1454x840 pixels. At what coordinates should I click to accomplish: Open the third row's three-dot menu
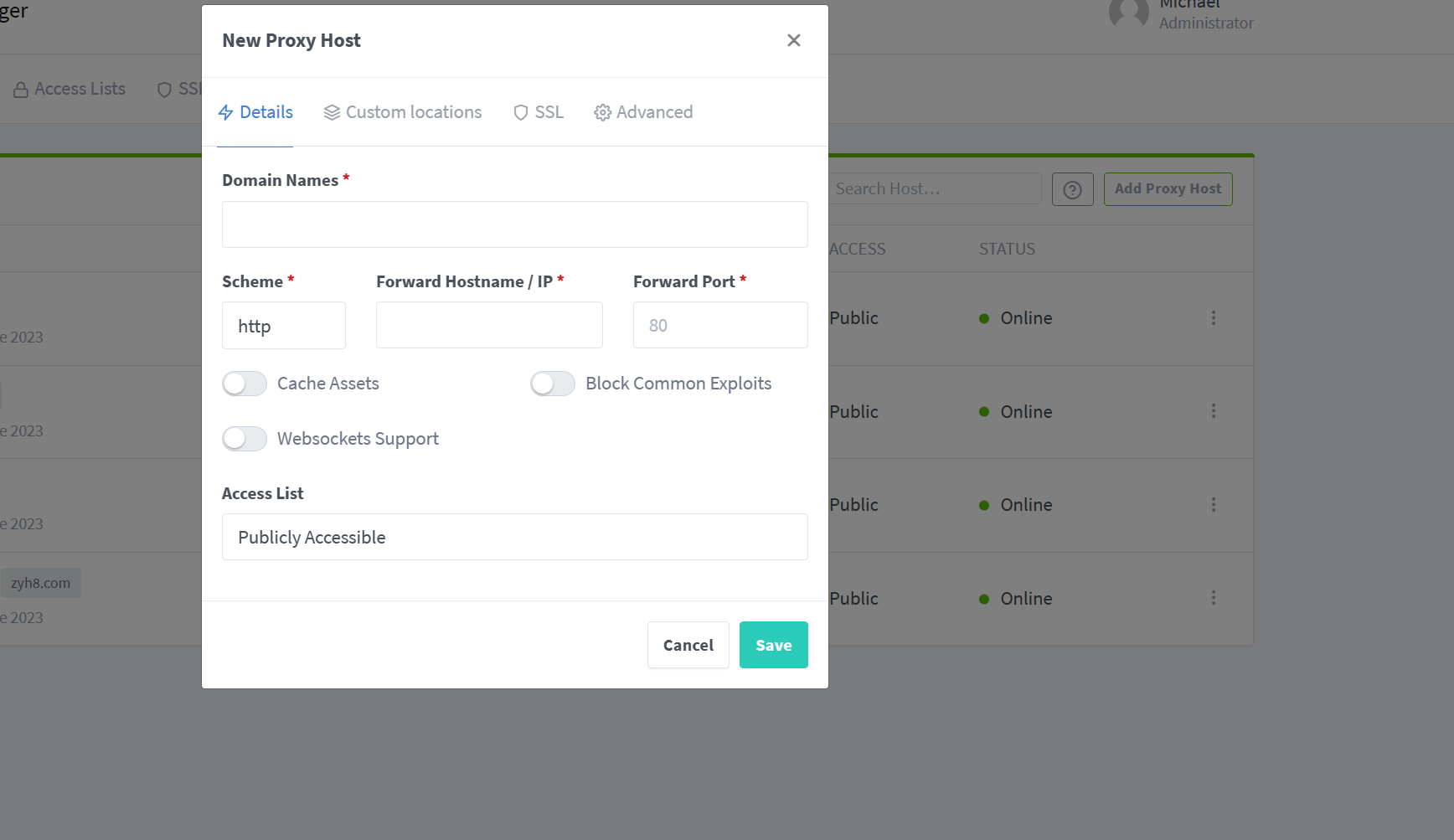[1213, 505]
